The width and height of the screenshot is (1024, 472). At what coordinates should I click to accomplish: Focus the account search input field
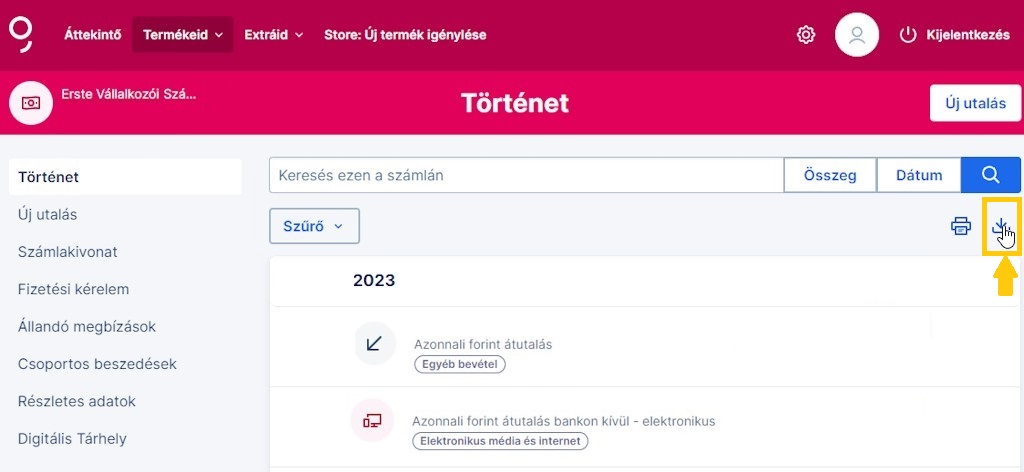click(526, 175)
